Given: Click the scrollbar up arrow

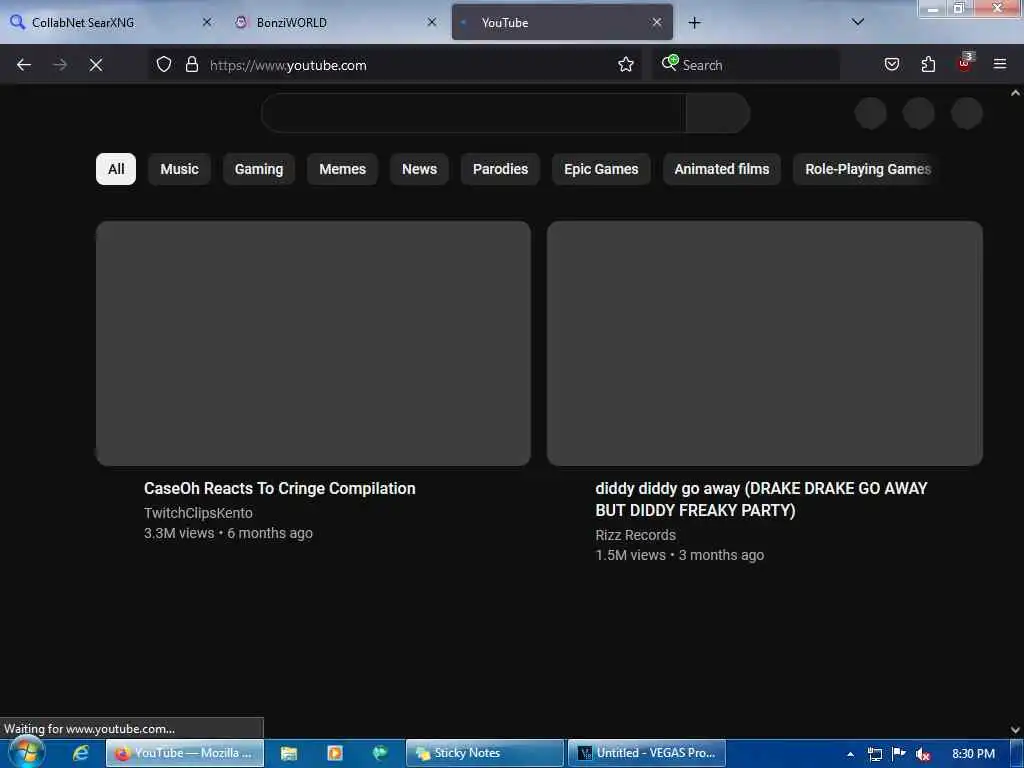Looking at the screenshot, I should click(x=1015, y=93).
